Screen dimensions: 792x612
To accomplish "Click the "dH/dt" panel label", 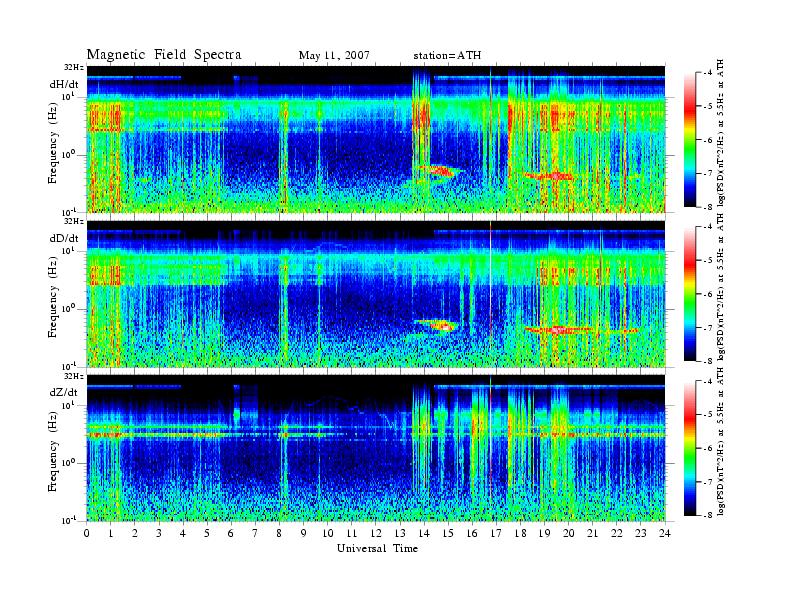I will [64, 84].
